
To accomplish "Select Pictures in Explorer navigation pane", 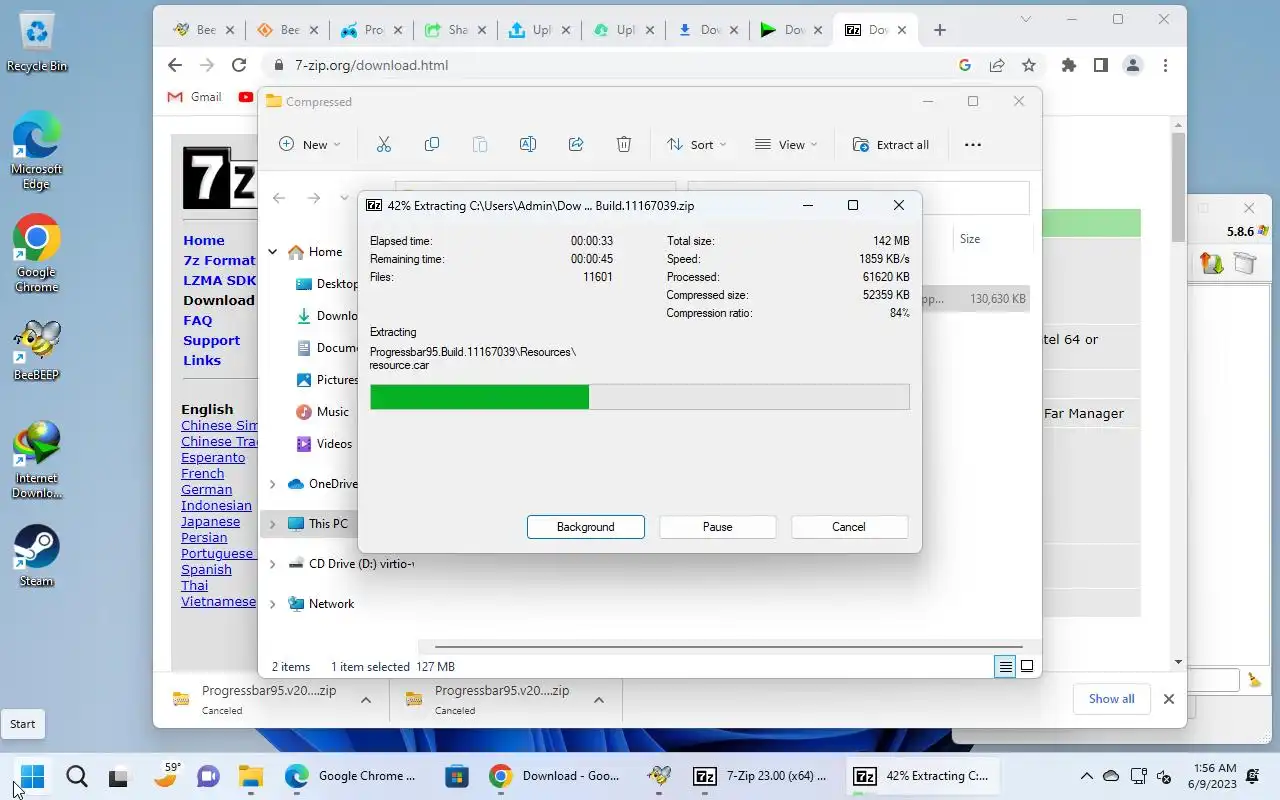I will point(327,380).
